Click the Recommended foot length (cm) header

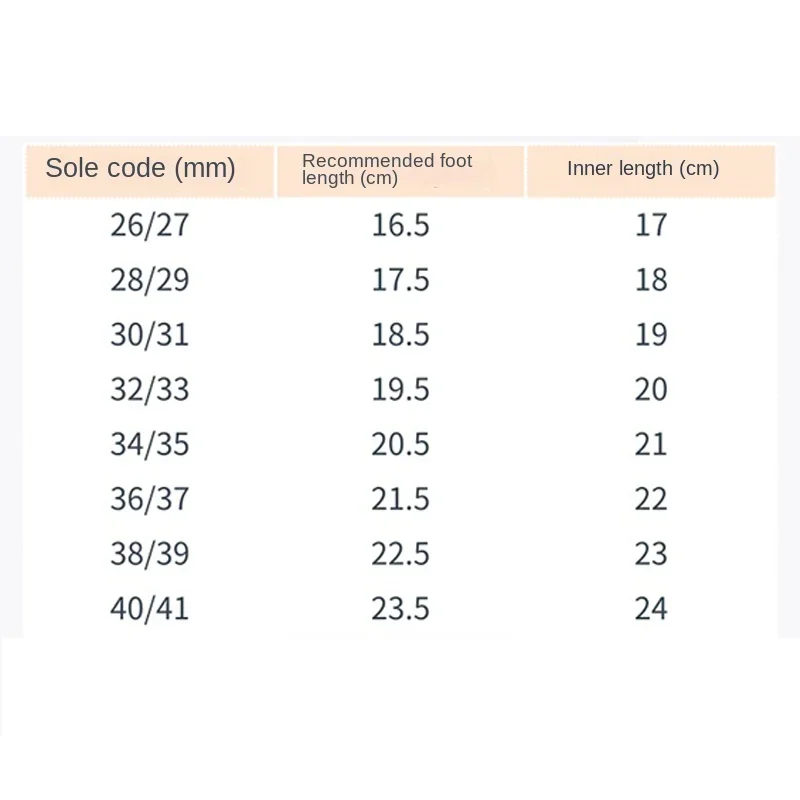(x=387, y=169)
